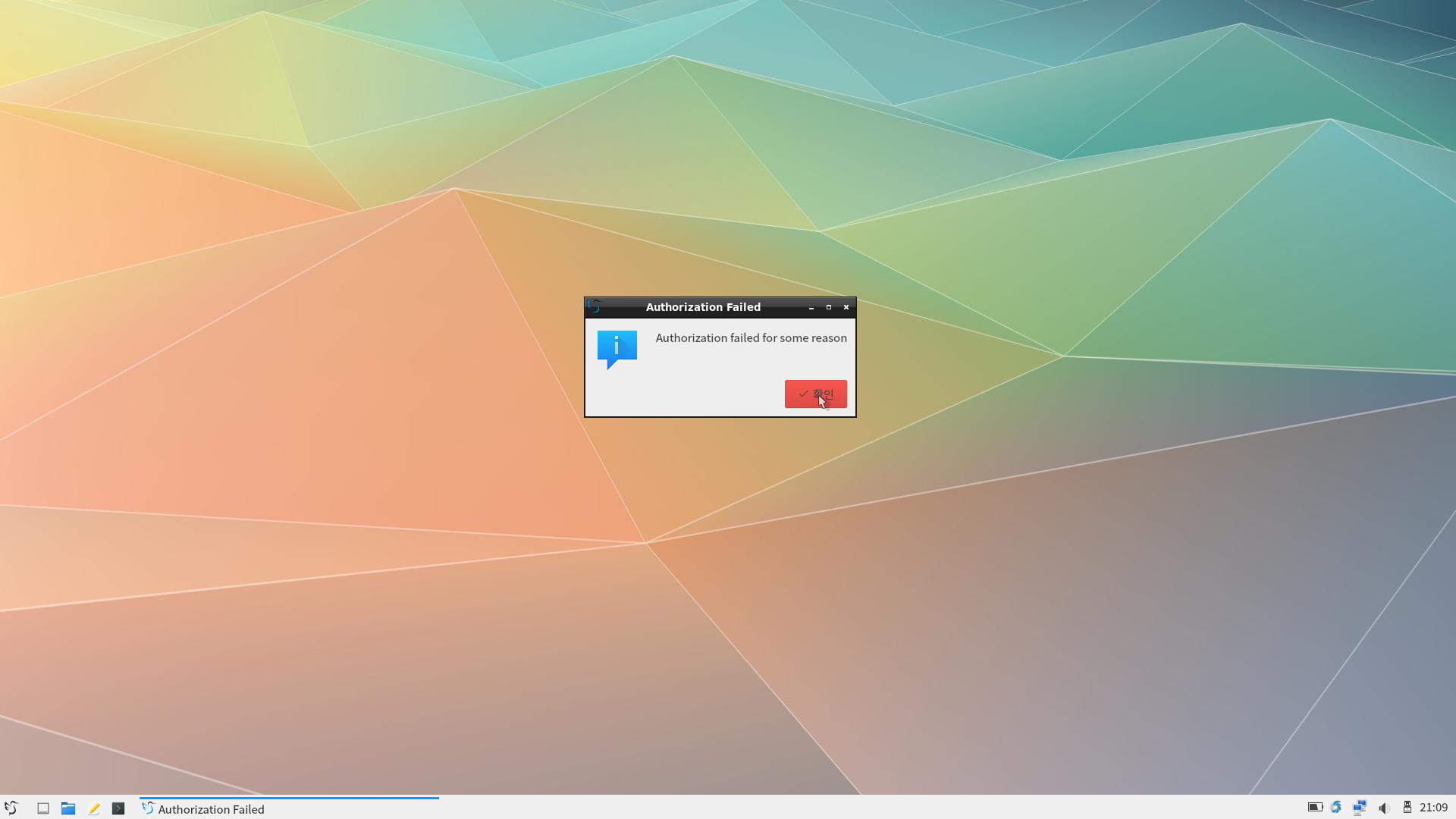Open the network connections tray icon
The image size is (1456, 819).
[1360, 808]
